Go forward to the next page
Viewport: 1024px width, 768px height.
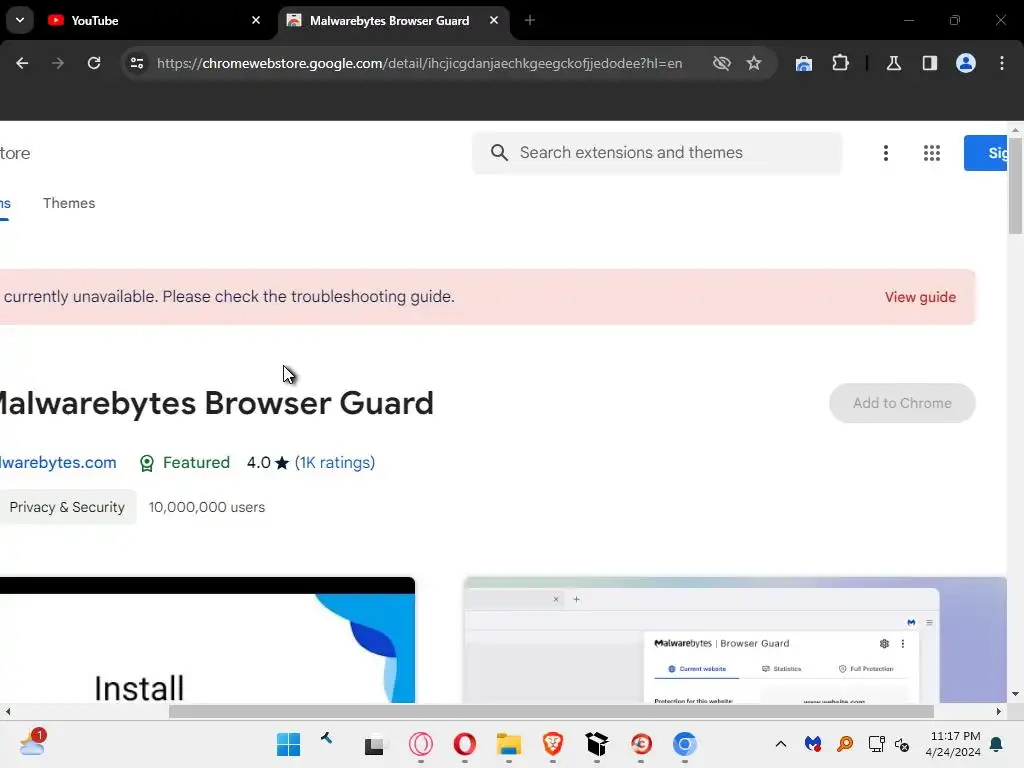pyautogui.click(x=57, y=63)
